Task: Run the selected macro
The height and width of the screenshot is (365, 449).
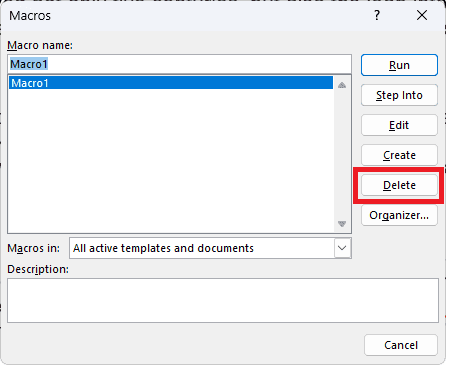Action: (399, 65)
